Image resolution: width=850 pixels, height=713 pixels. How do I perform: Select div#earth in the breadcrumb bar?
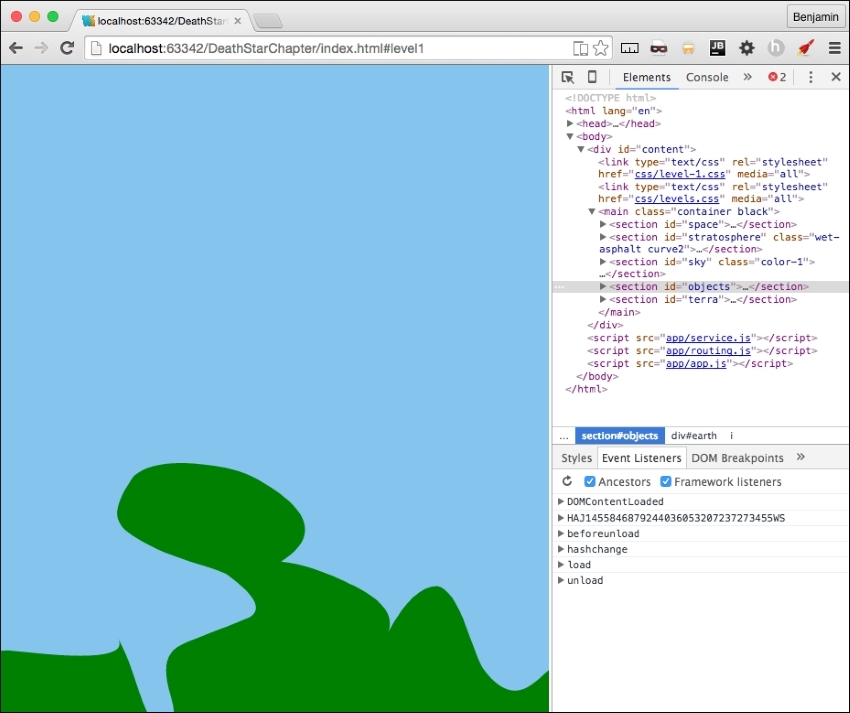[x=694, y=435]
